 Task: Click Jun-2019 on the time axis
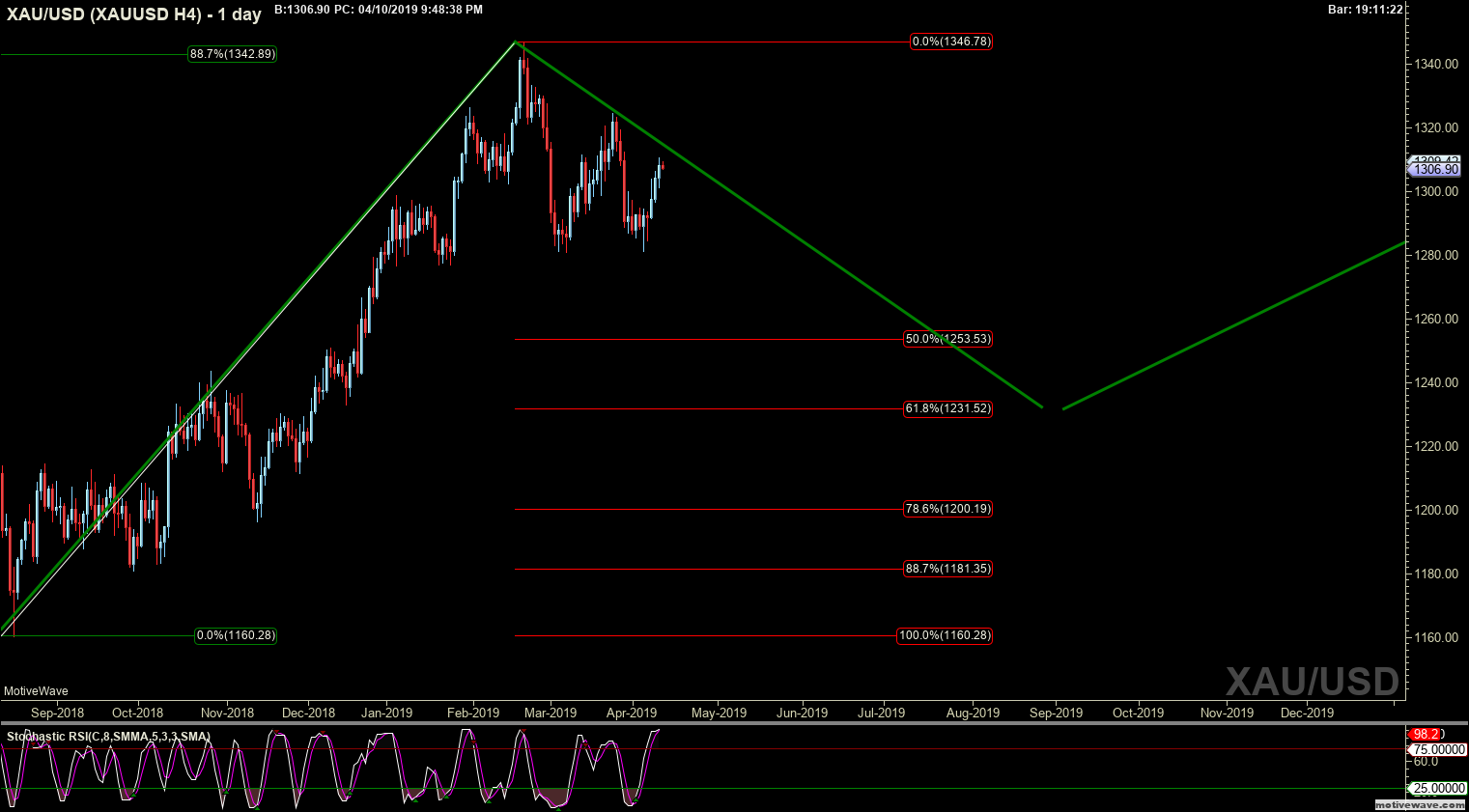tap(803, 713)
